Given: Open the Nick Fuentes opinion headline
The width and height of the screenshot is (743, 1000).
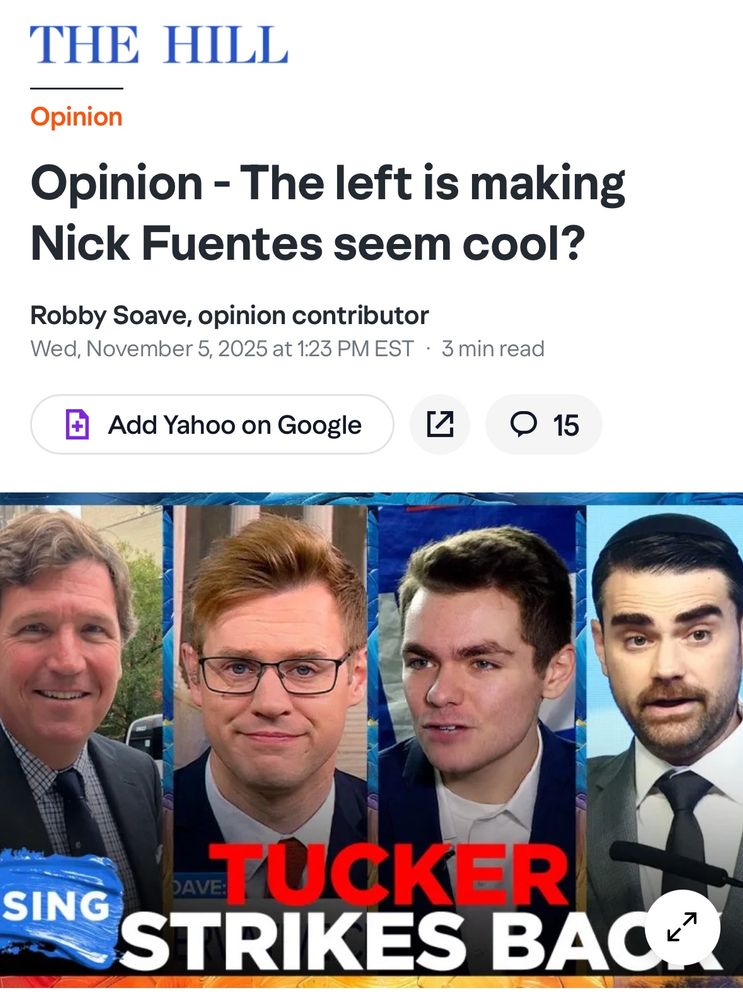Looking at the screenshot, I should click(x=328, y=213).
